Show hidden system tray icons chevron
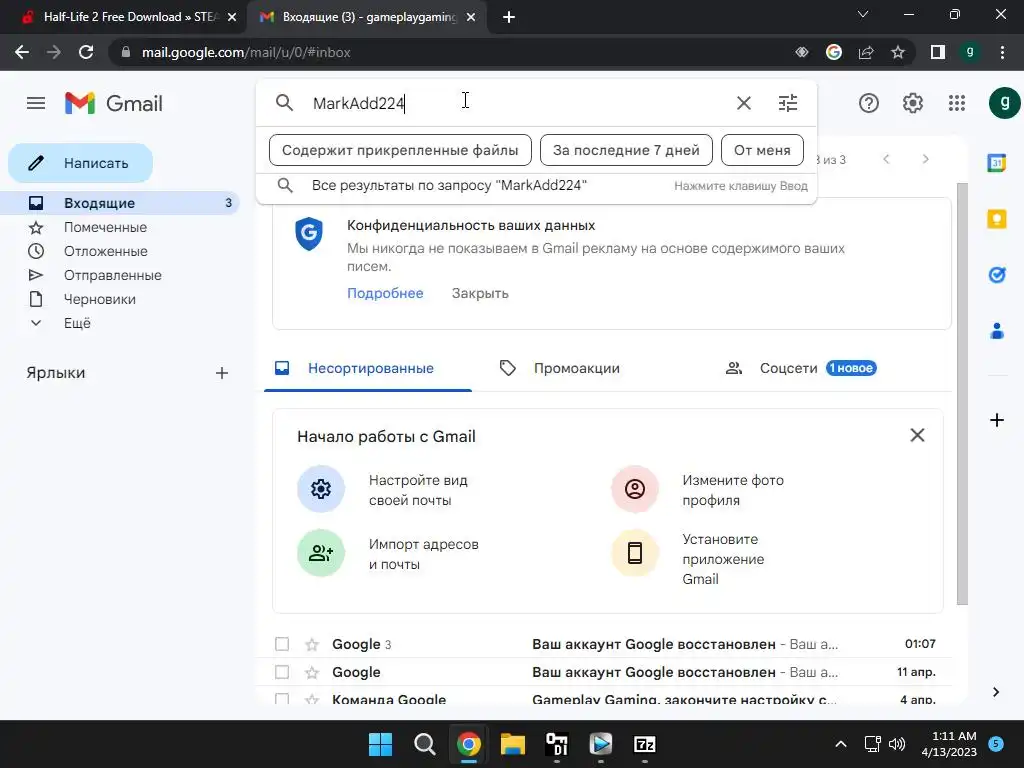Screen dimensions: 1024x768 (841, 744)
